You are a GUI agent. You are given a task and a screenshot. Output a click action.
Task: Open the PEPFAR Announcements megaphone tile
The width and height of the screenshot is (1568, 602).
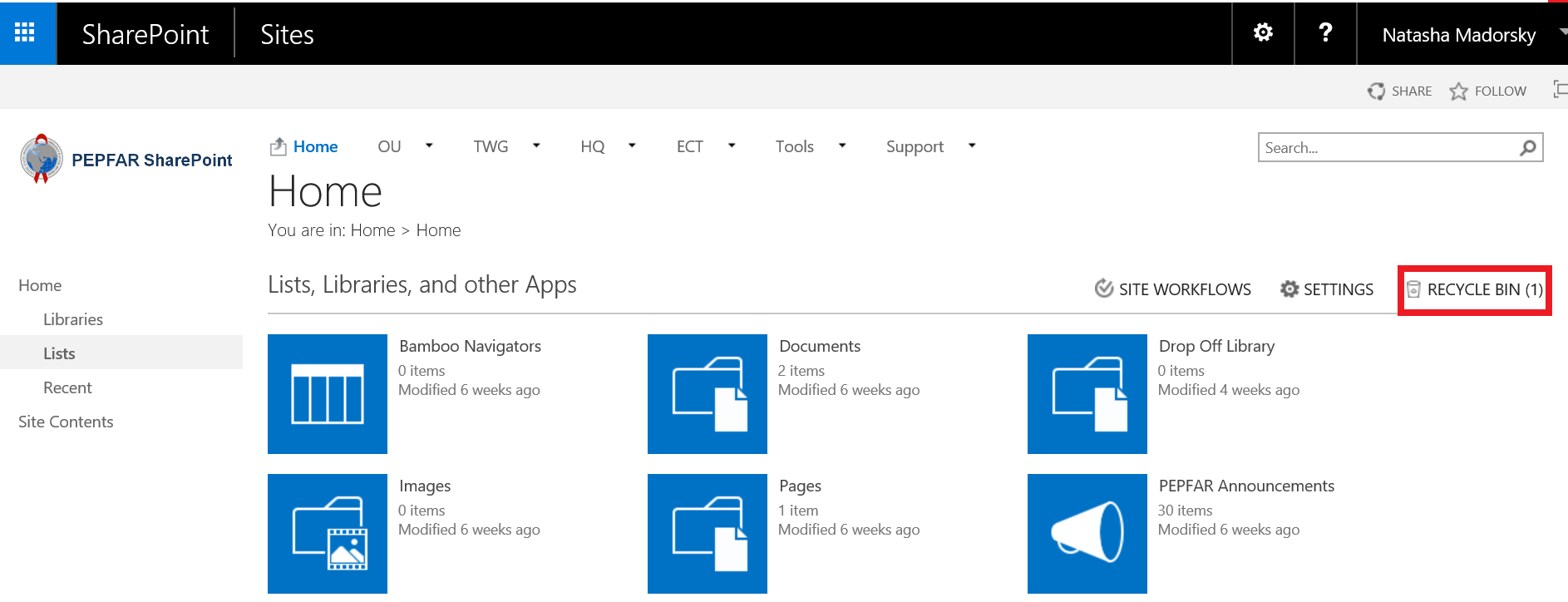[1087, 534]
